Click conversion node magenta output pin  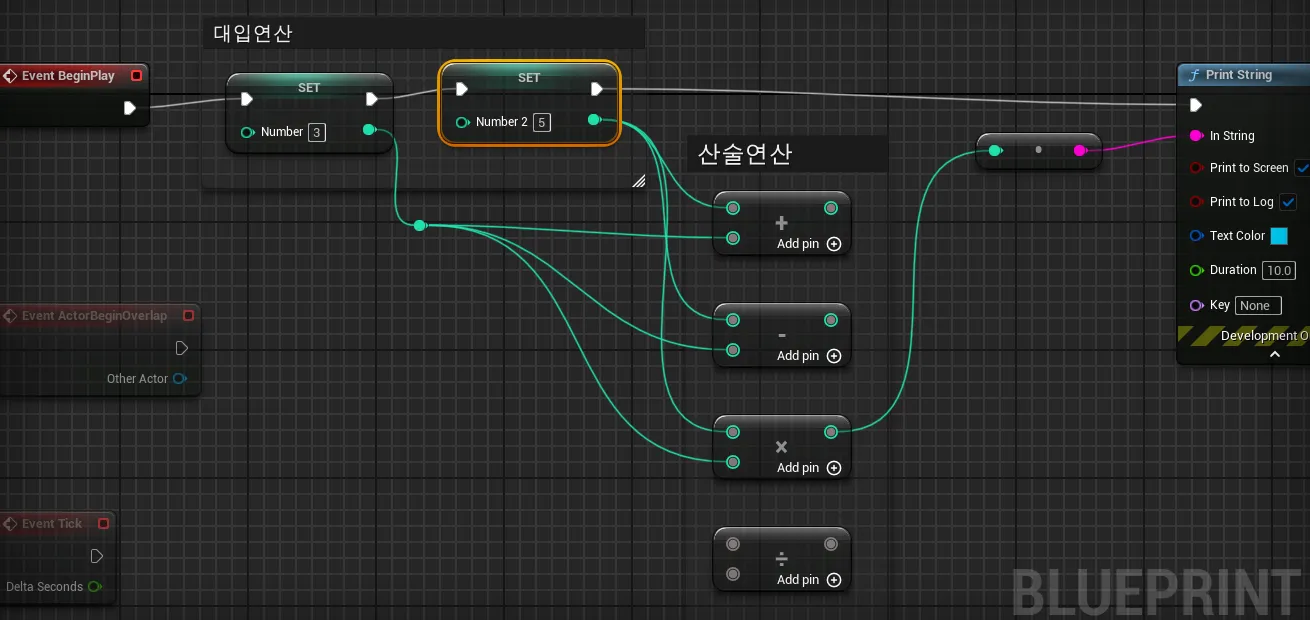coord(1080,151)
